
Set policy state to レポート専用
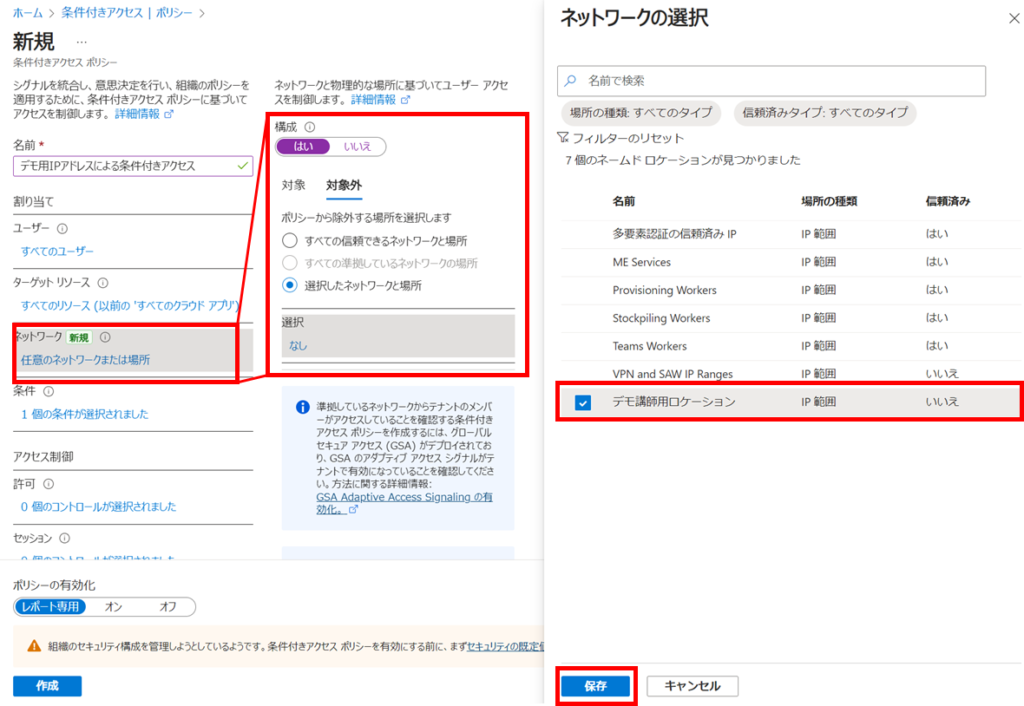(50, 606)
